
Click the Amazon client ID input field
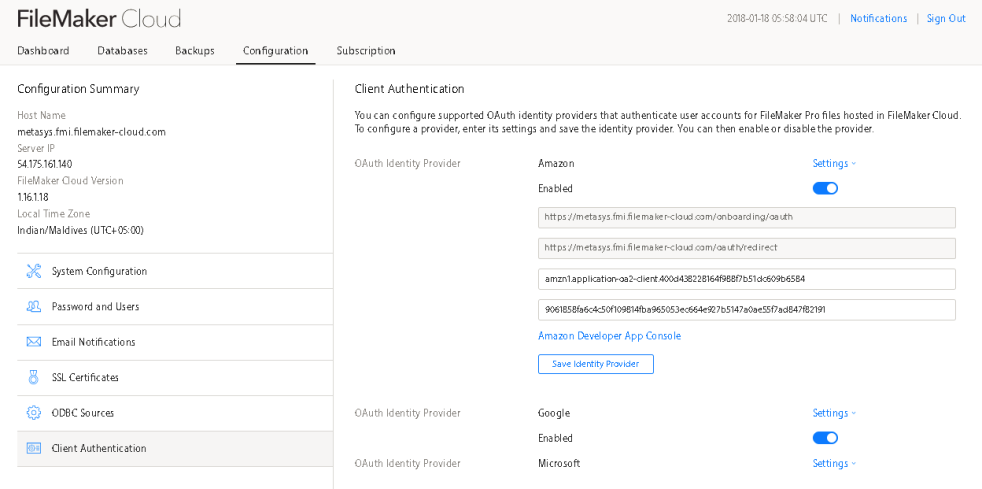[x=746, y=279]
